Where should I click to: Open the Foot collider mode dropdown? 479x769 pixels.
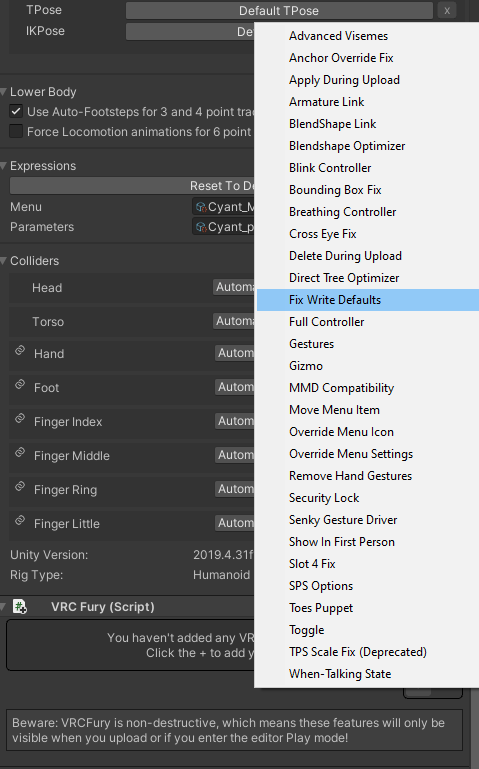pos(235,387)
